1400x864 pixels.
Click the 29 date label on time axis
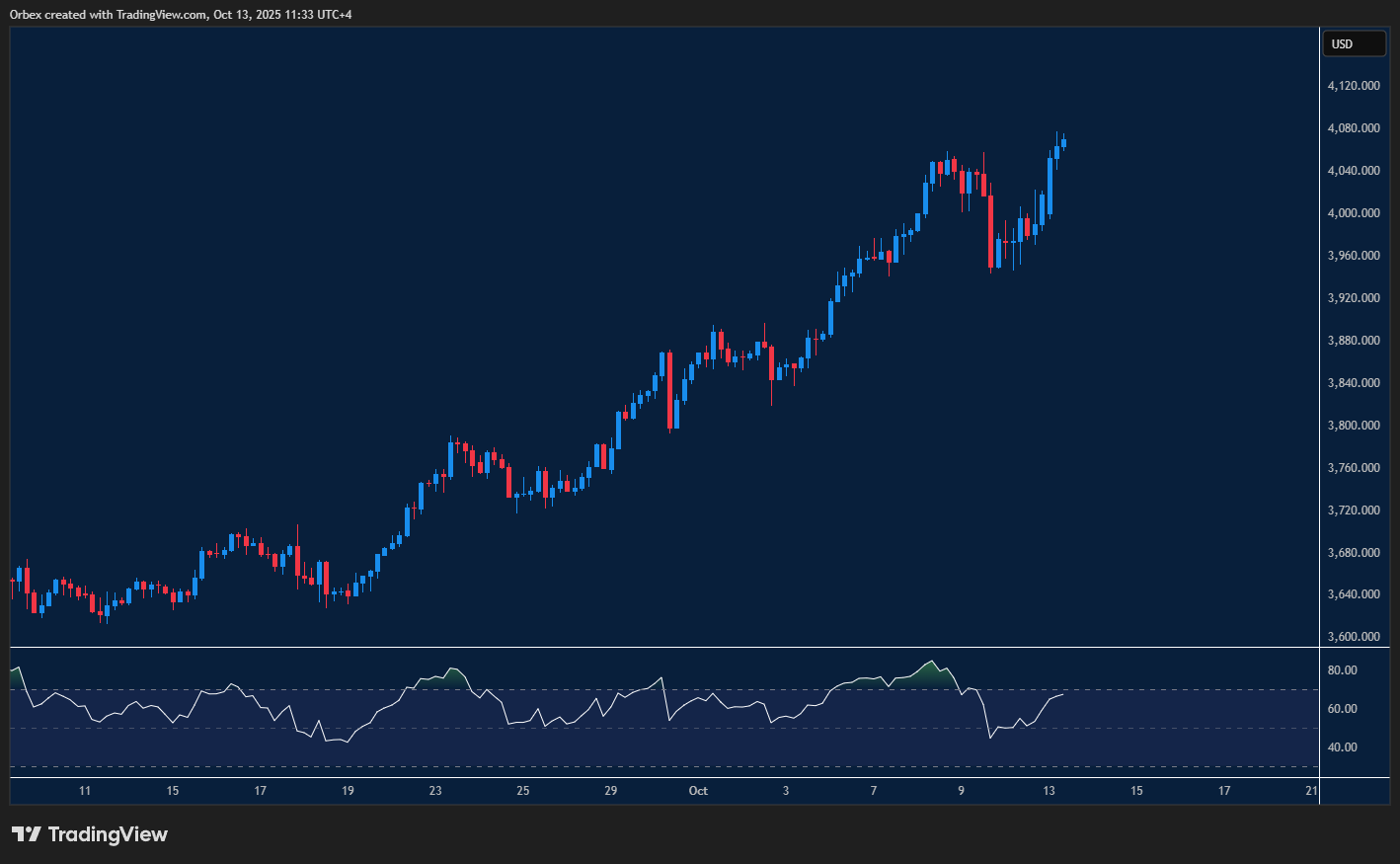[x=611, y=791]
